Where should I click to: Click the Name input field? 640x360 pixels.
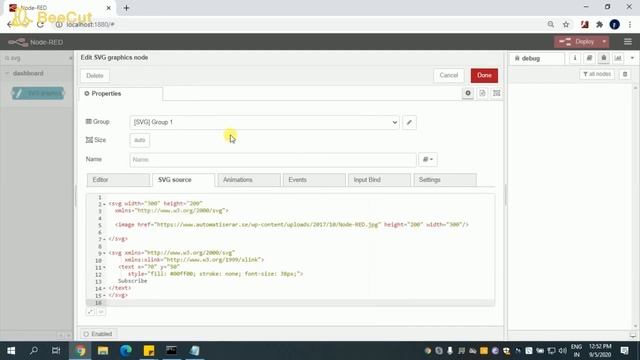click(x=273, y=160)
